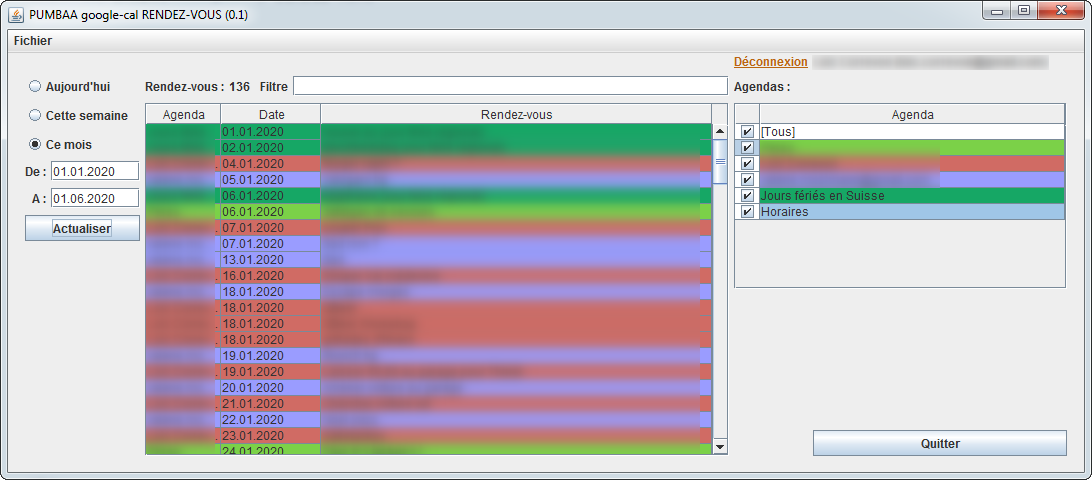Click the De start date field
Screen dimensions: 1092x480
click(x=95, y=171)
